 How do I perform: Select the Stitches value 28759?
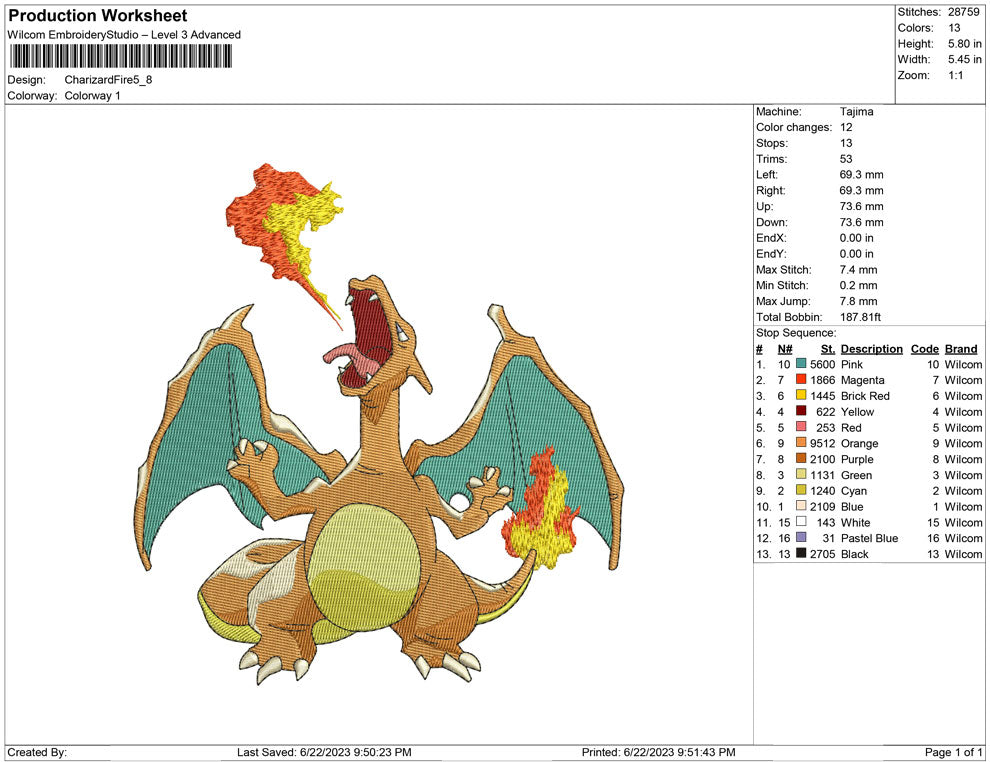pos(963,11)
